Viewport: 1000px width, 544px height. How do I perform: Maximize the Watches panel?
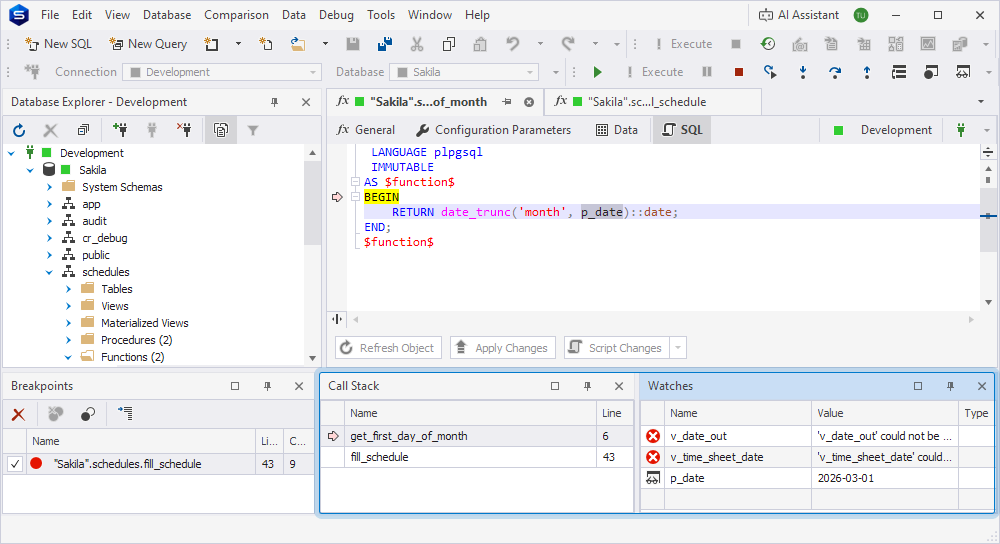918,386
